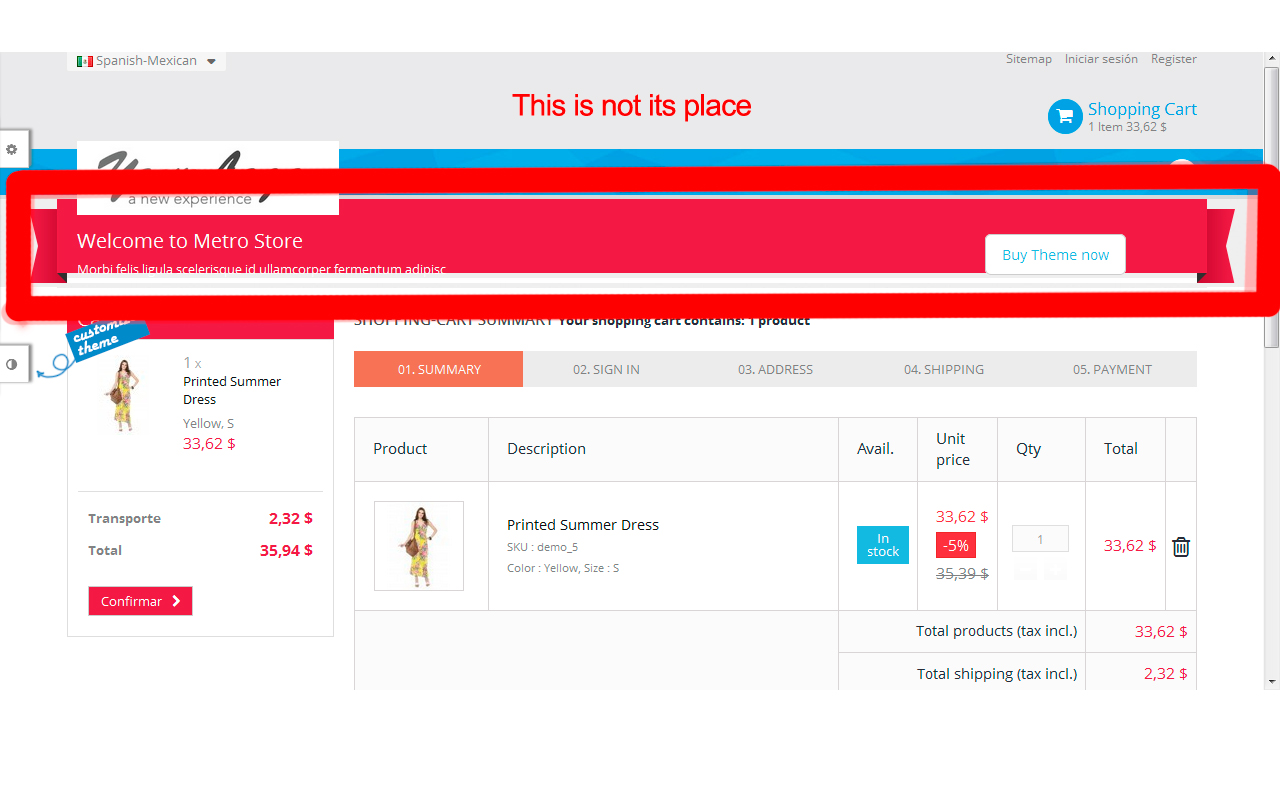Click the 'SKU : demo_5' text
Image resolution: width=1280 pixels, height=800 pixels.
coord(542,547)
